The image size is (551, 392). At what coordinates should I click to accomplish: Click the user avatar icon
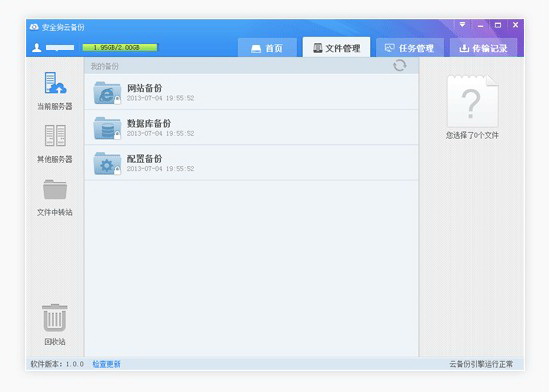37,47
